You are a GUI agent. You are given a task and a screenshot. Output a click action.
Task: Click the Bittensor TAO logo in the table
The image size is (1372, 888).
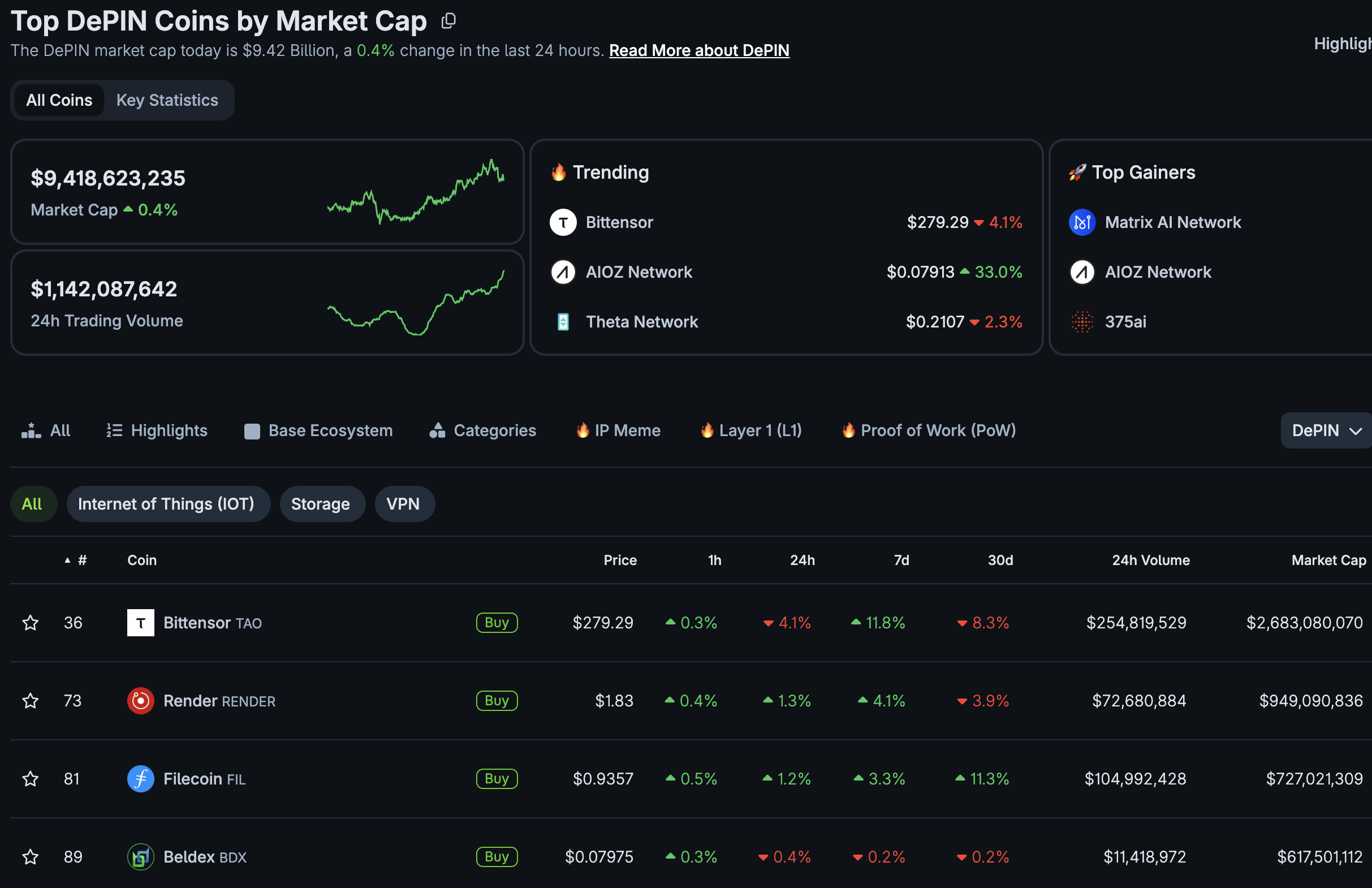(140, 622)
